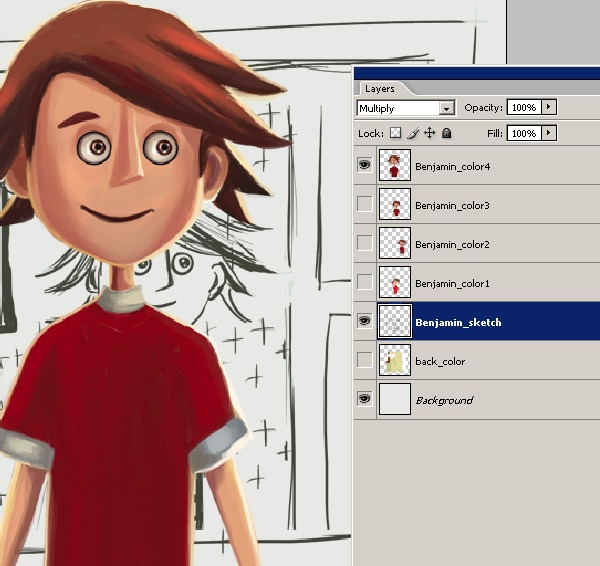Click Background layer thumbnail
The width and height of the screenshot is (600, 566).
pos(395,399)
